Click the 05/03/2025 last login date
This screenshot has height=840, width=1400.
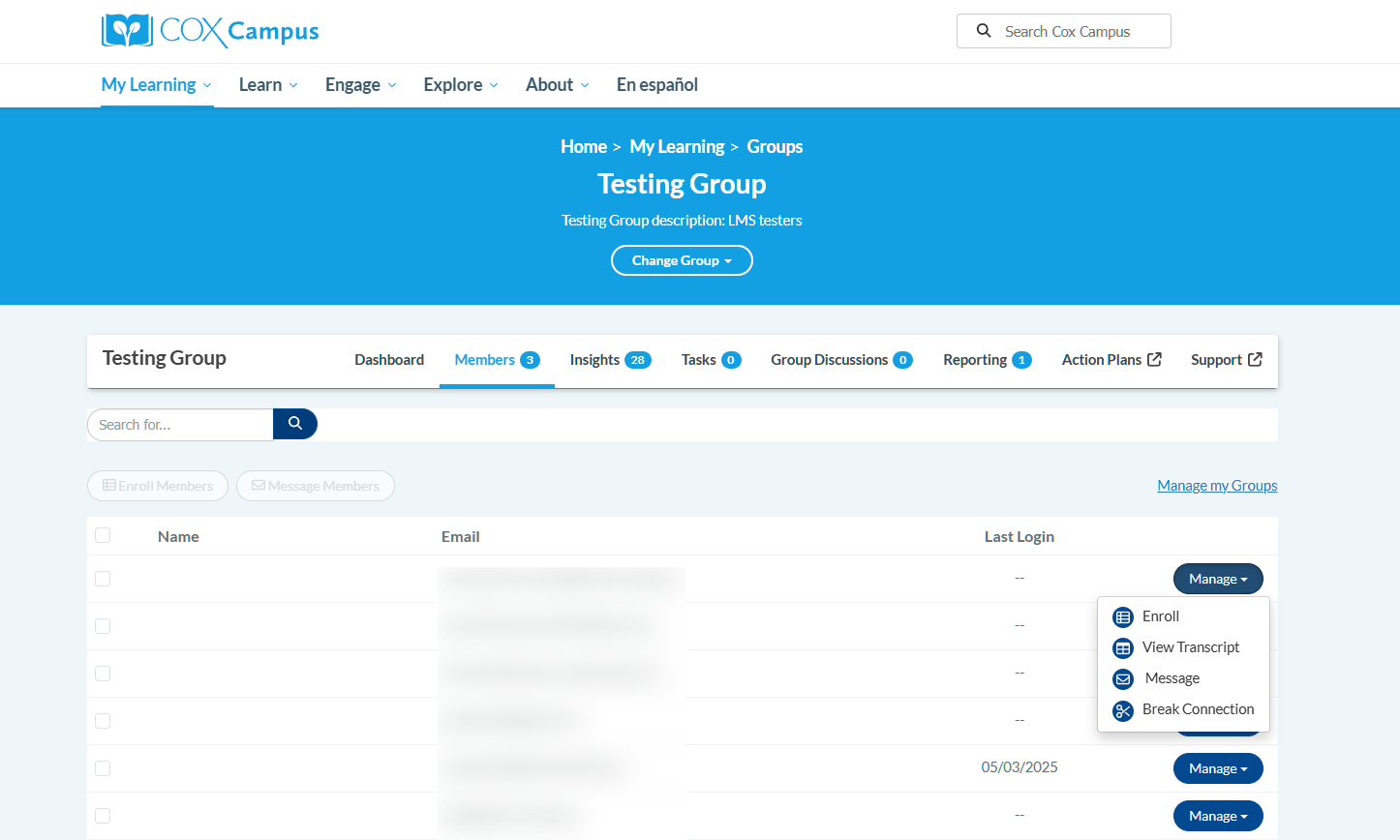(x=1020, y=767)
